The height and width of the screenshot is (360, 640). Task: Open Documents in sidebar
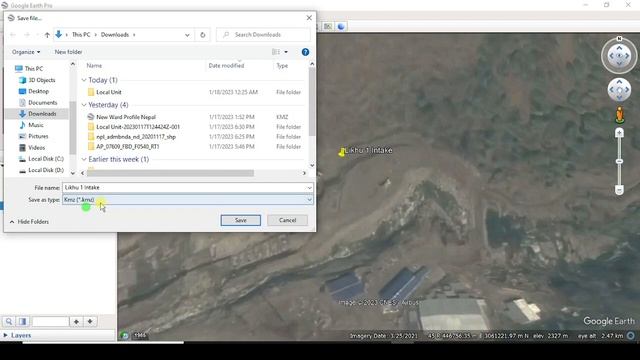coord(38,102)
